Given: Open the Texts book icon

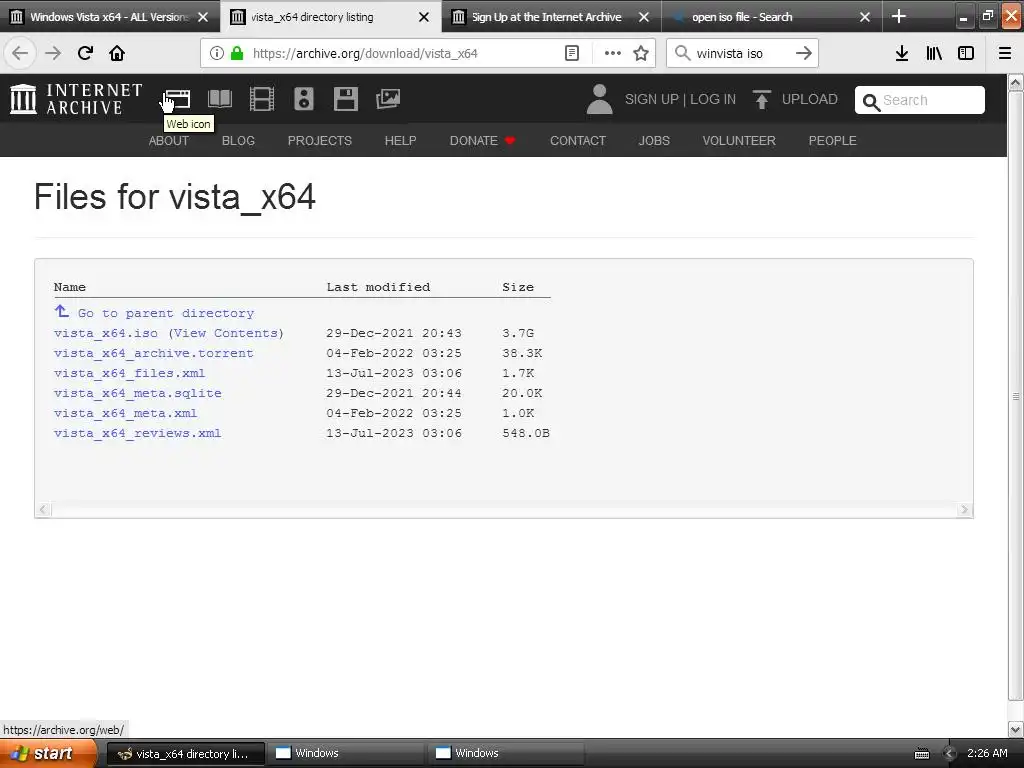Looking at the screenshot, I should pyautogui.click(x=219, y=99).
